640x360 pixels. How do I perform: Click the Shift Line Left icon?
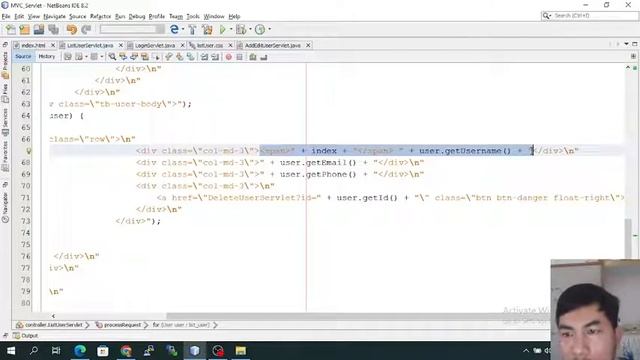click(x=204, y=57)
